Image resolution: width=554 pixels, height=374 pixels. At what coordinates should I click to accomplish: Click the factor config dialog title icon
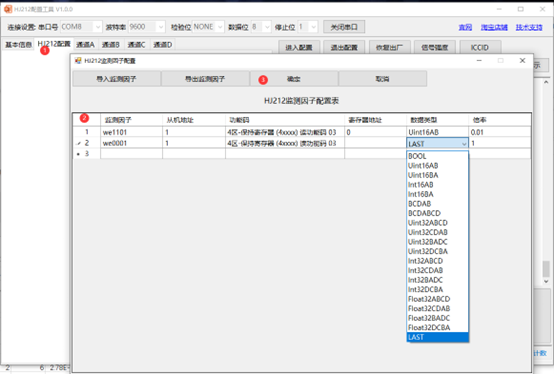(x=78, y=61)
